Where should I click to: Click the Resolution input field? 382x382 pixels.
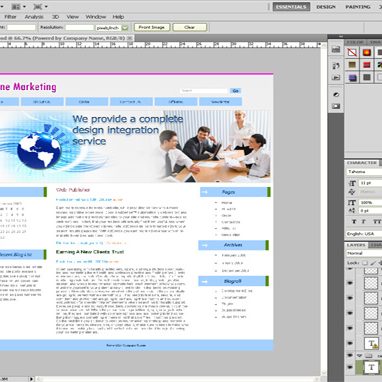79,28
